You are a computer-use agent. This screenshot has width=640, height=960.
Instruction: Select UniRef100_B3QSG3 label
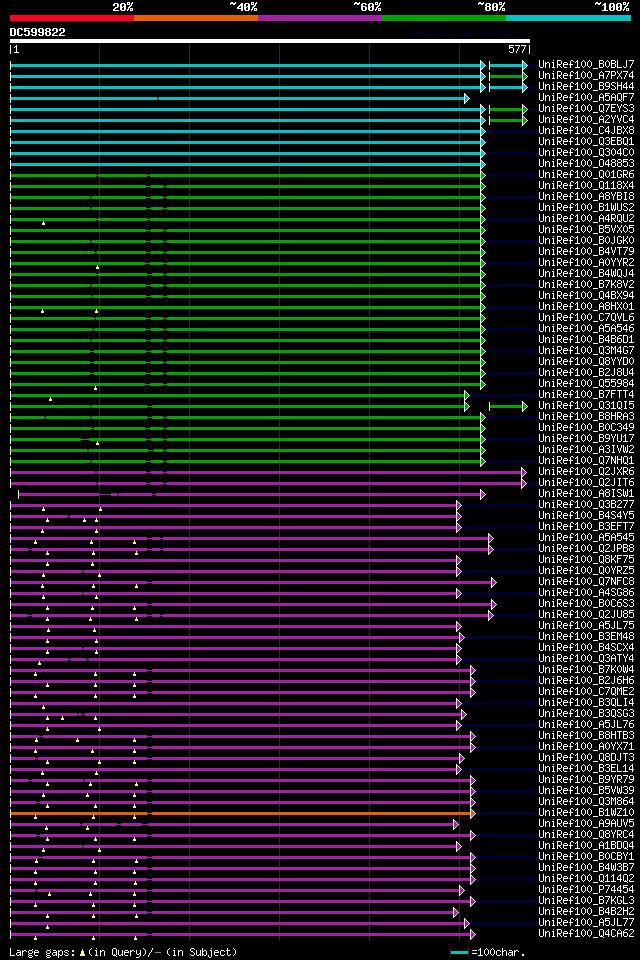[x=586, y=713]
